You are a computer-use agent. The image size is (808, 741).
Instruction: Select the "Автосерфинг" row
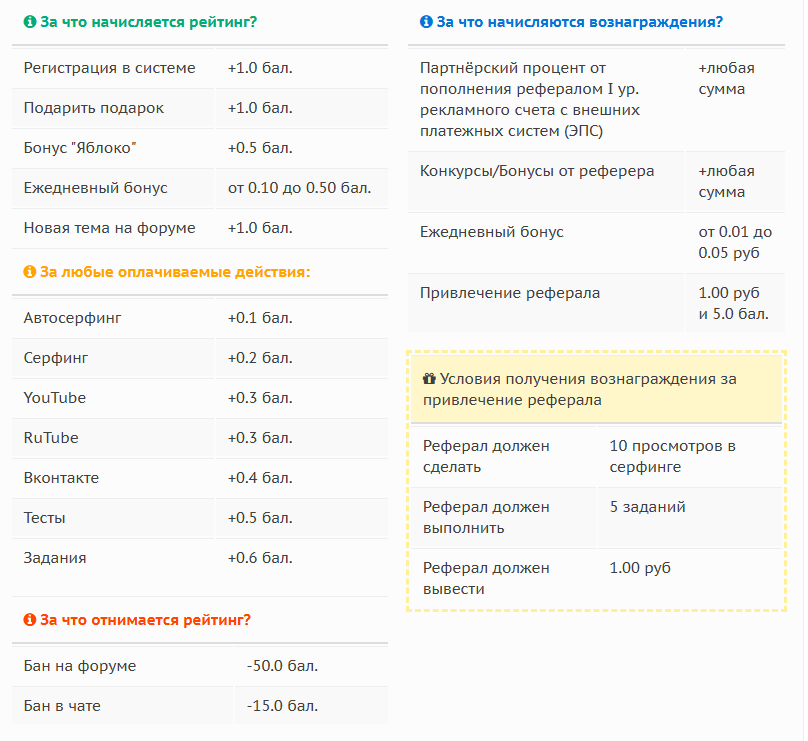(x=73, y=318)
